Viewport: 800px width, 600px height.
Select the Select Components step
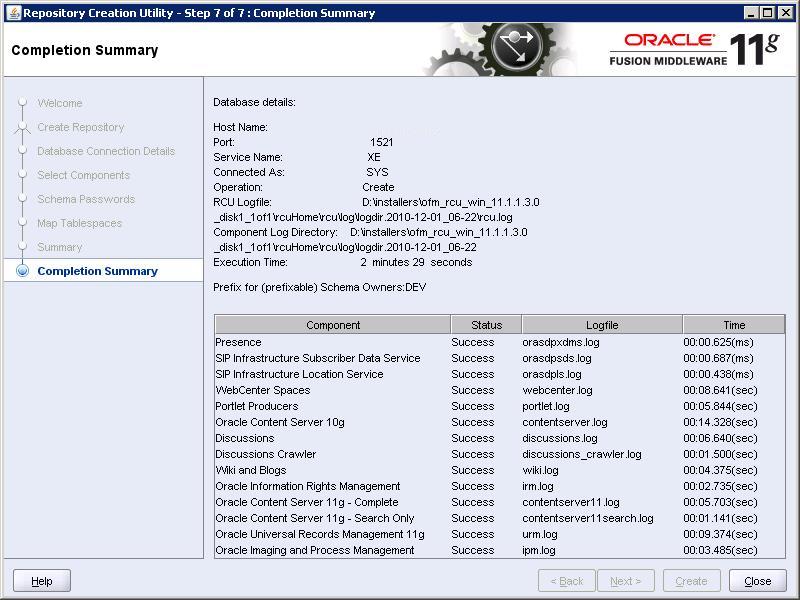tap(84, 175)
